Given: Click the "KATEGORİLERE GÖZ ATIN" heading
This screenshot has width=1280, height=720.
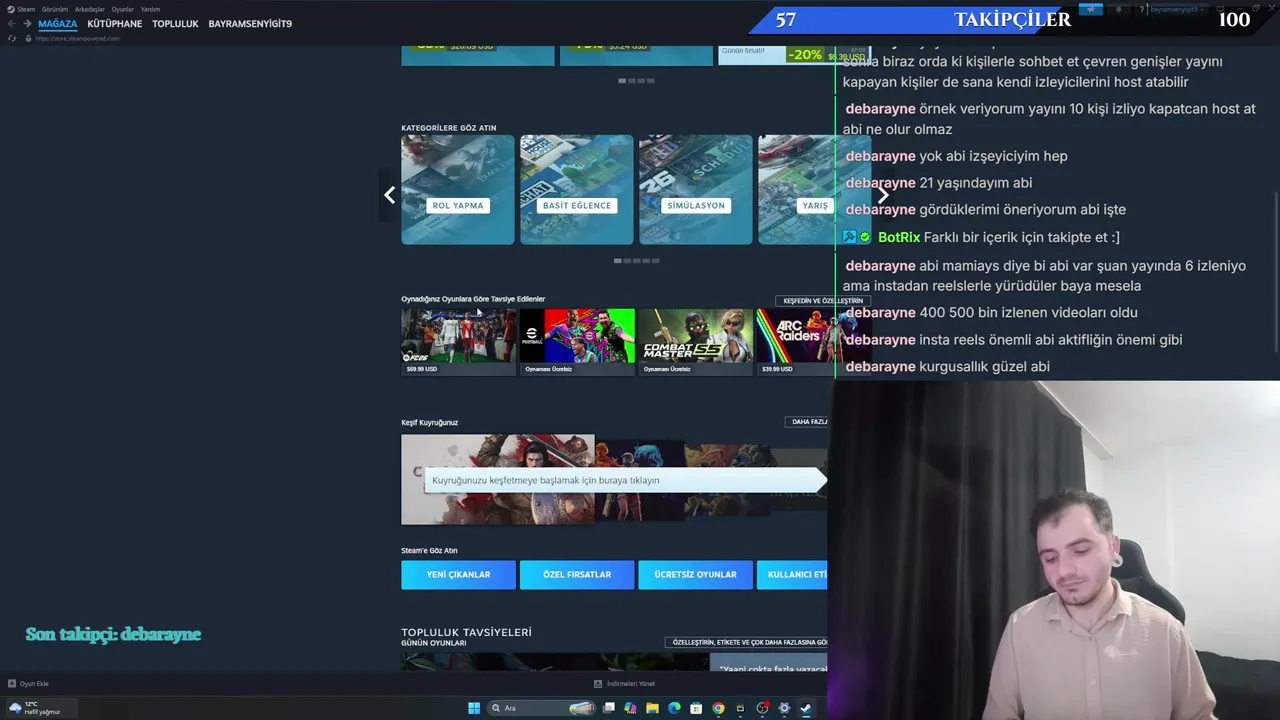Looking at the screenshot, I should tap(448, 128).
